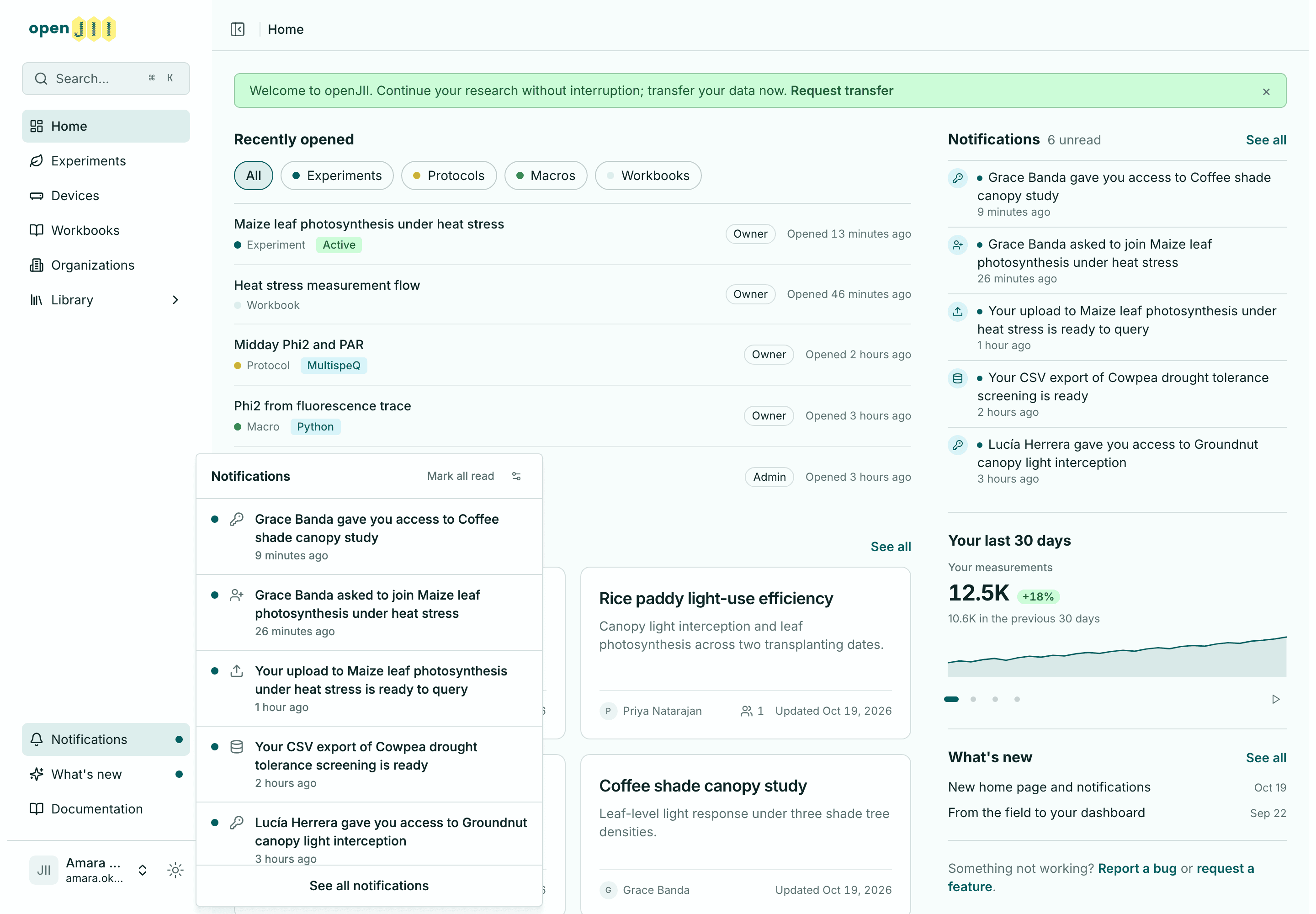
Task: Select the second carousel dot in last 30 days
Action: 973,699
